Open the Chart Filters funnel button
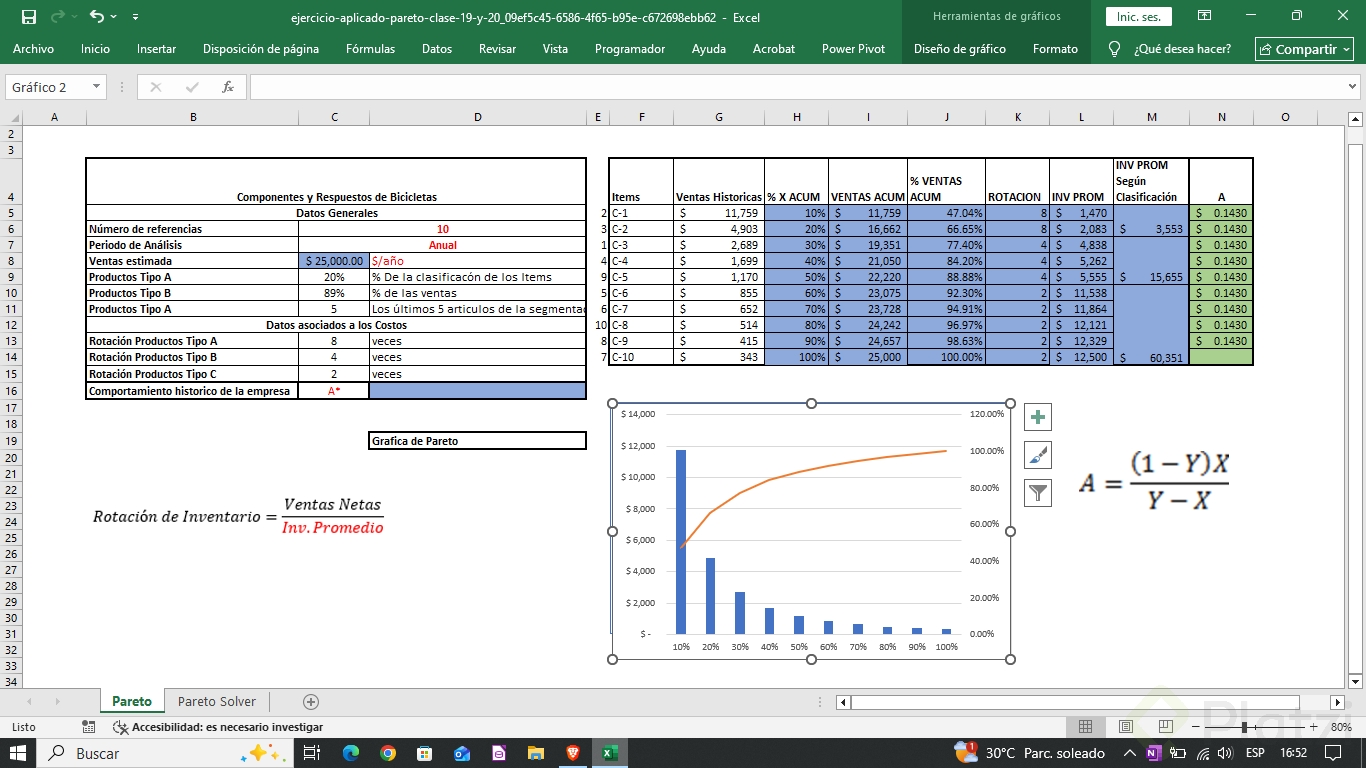 [x=1039, y=492]
